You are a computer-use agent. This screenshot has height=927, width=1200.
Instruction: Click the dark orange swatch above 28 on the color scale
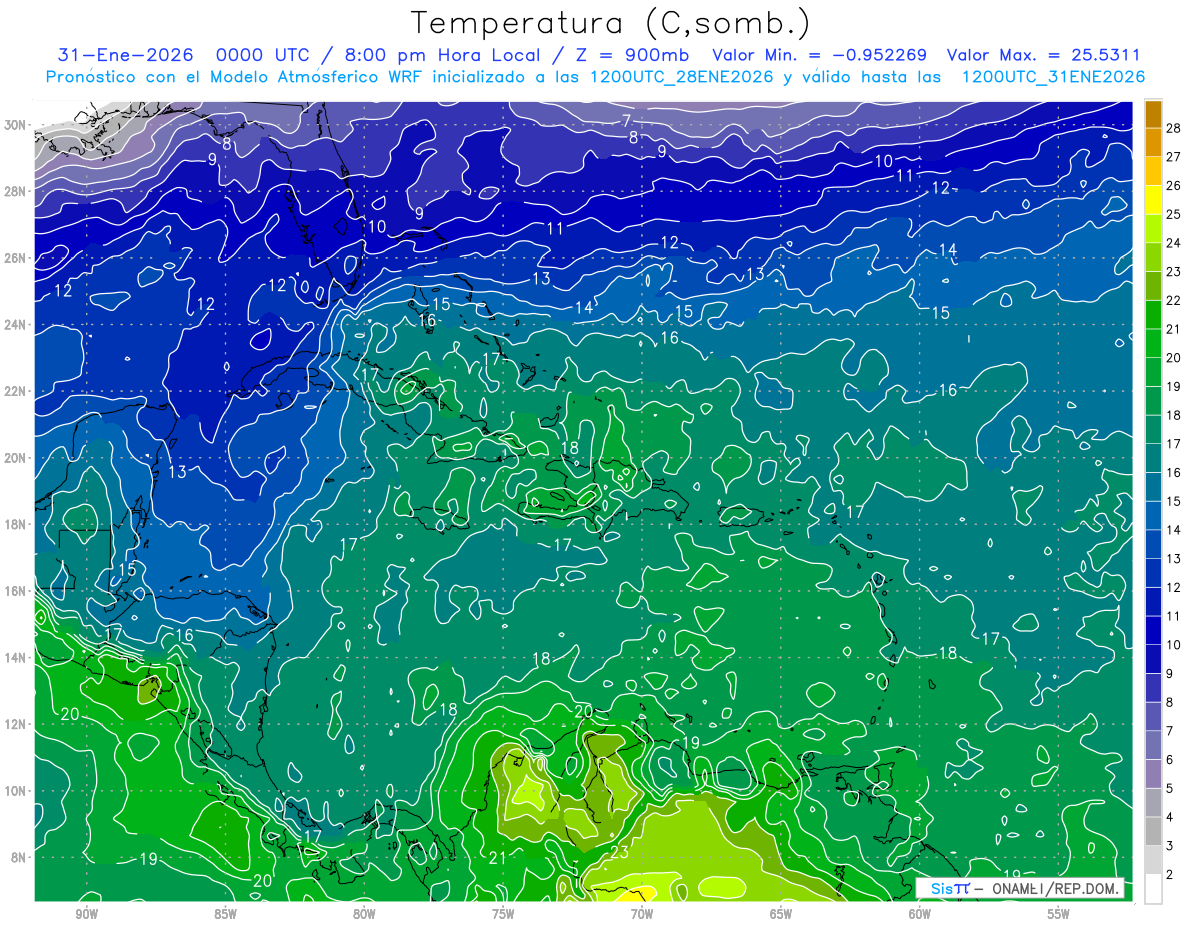click(1153, 113)
